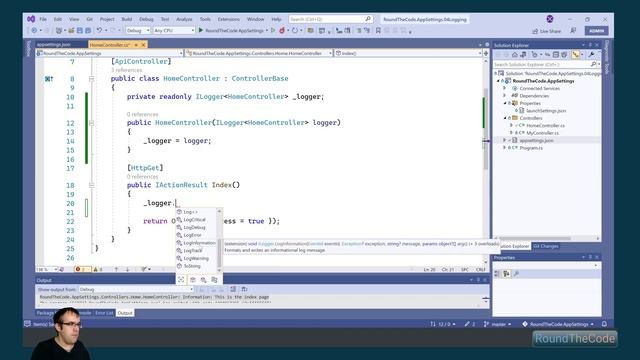
Task: Click the word wrap icon in Output toolbar
Action: pyautogui.click(x=244, y=289)
